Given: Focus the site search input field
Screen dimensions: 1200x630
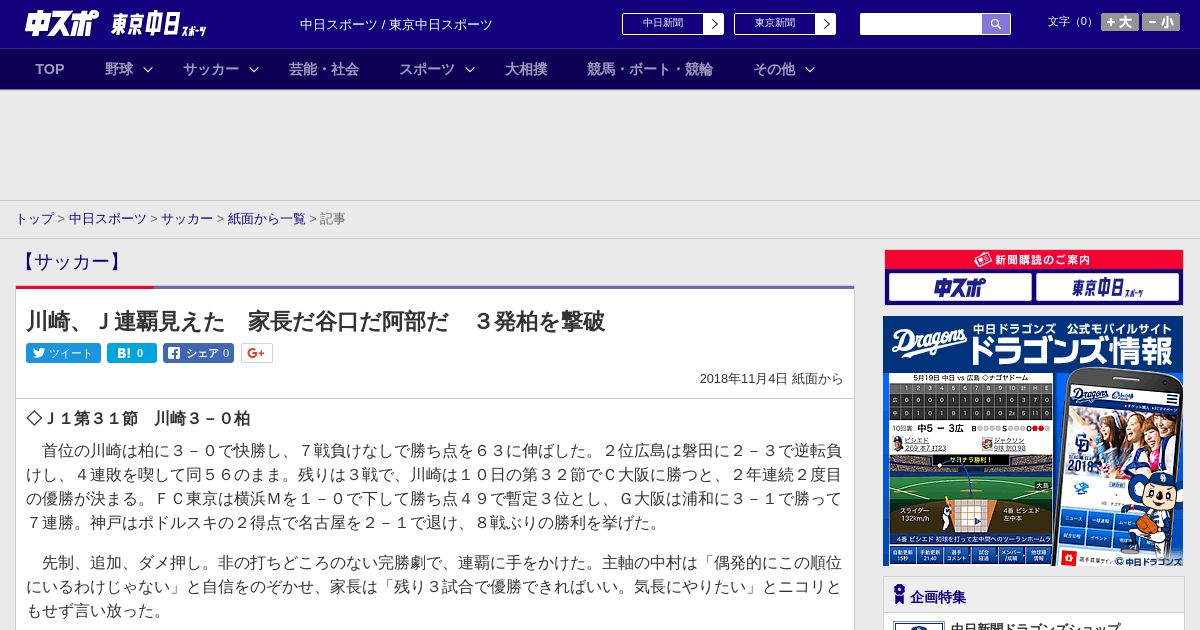Looking at the screenshot, I should click(921, 24).
